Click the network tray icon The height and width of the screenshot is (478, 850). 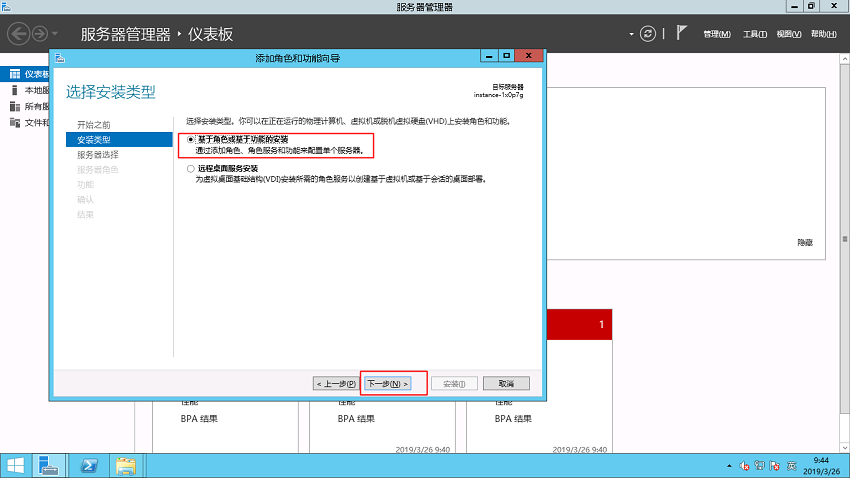(759, 466)
